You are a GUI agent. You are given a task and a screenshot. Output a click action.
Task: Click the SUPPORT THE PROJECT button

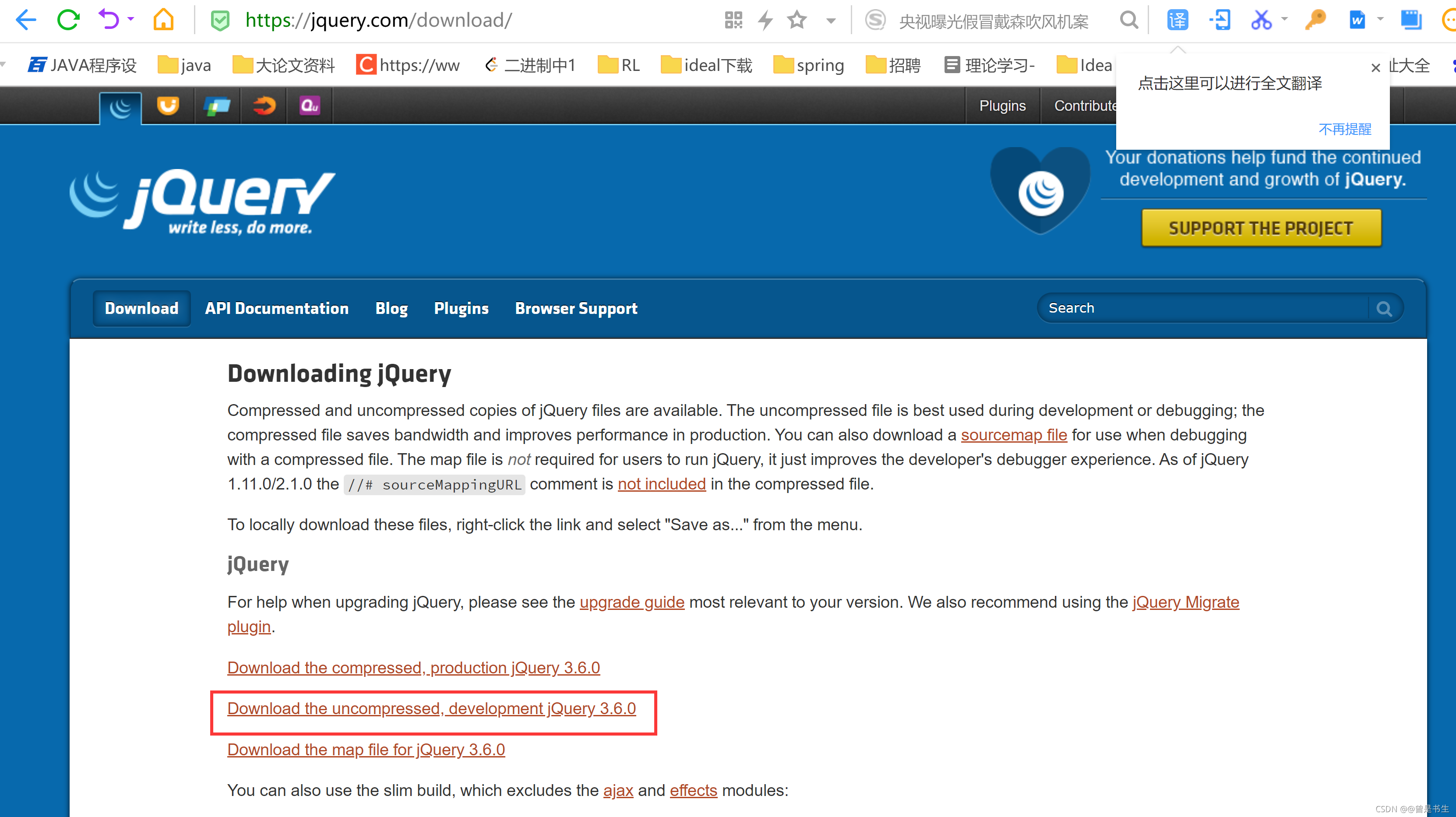[x=1261, y=228]
